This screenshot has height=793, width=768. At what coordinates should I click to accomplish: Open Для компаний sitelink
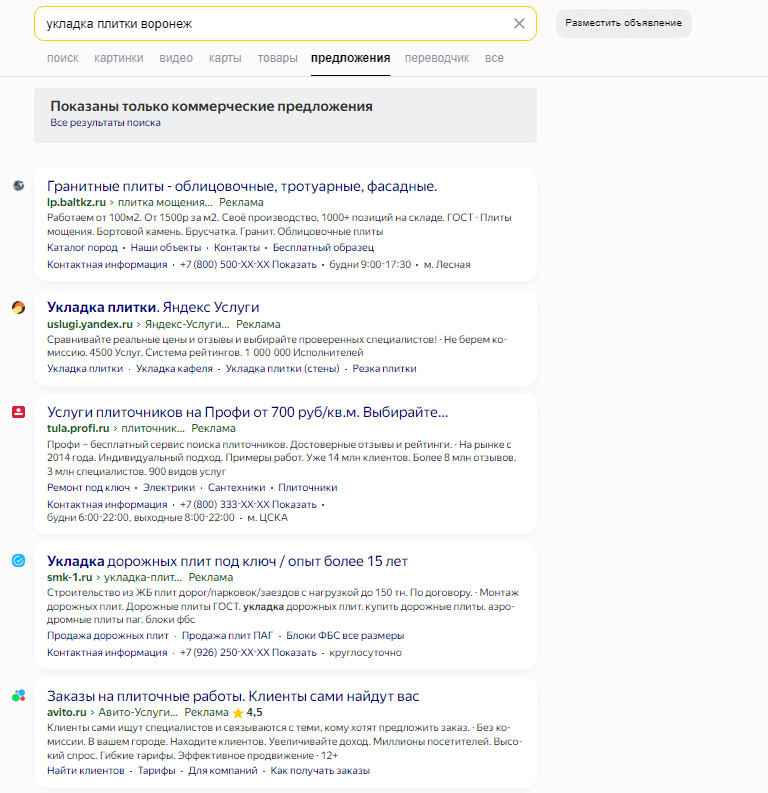tap(222, 771)
